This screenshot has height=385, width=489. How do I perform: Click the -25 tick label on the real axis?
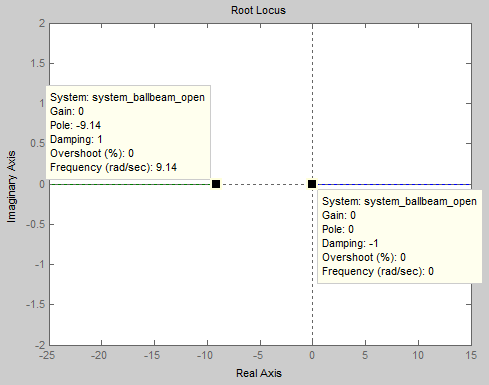pyautogui.click(x=47, y=355)
